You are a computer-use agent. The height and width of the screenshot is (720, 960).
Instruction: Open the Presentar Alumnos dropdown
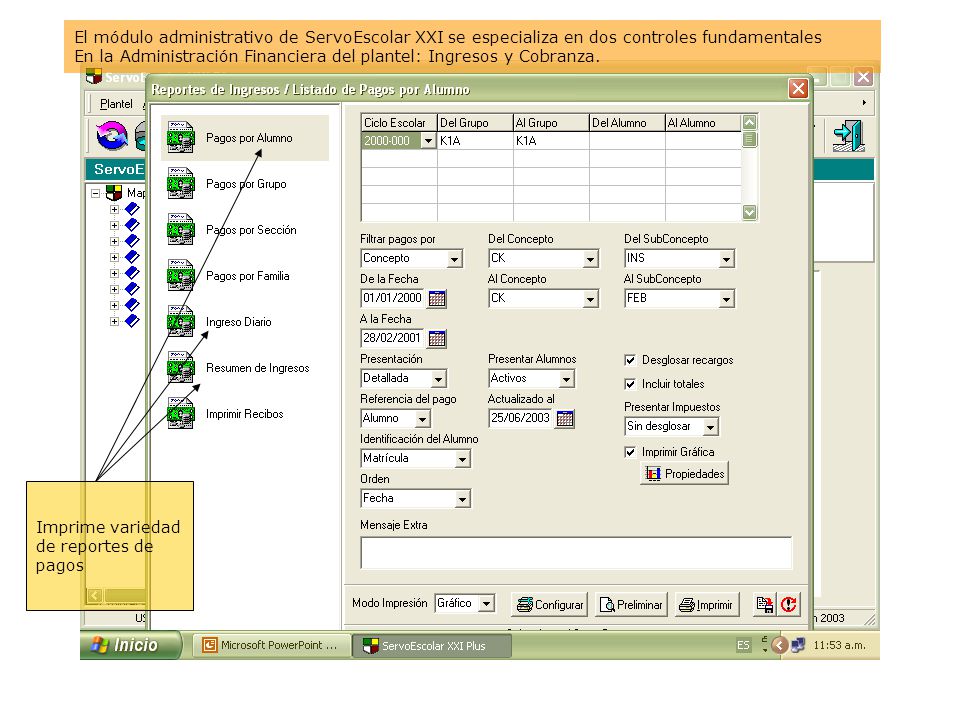566,379
